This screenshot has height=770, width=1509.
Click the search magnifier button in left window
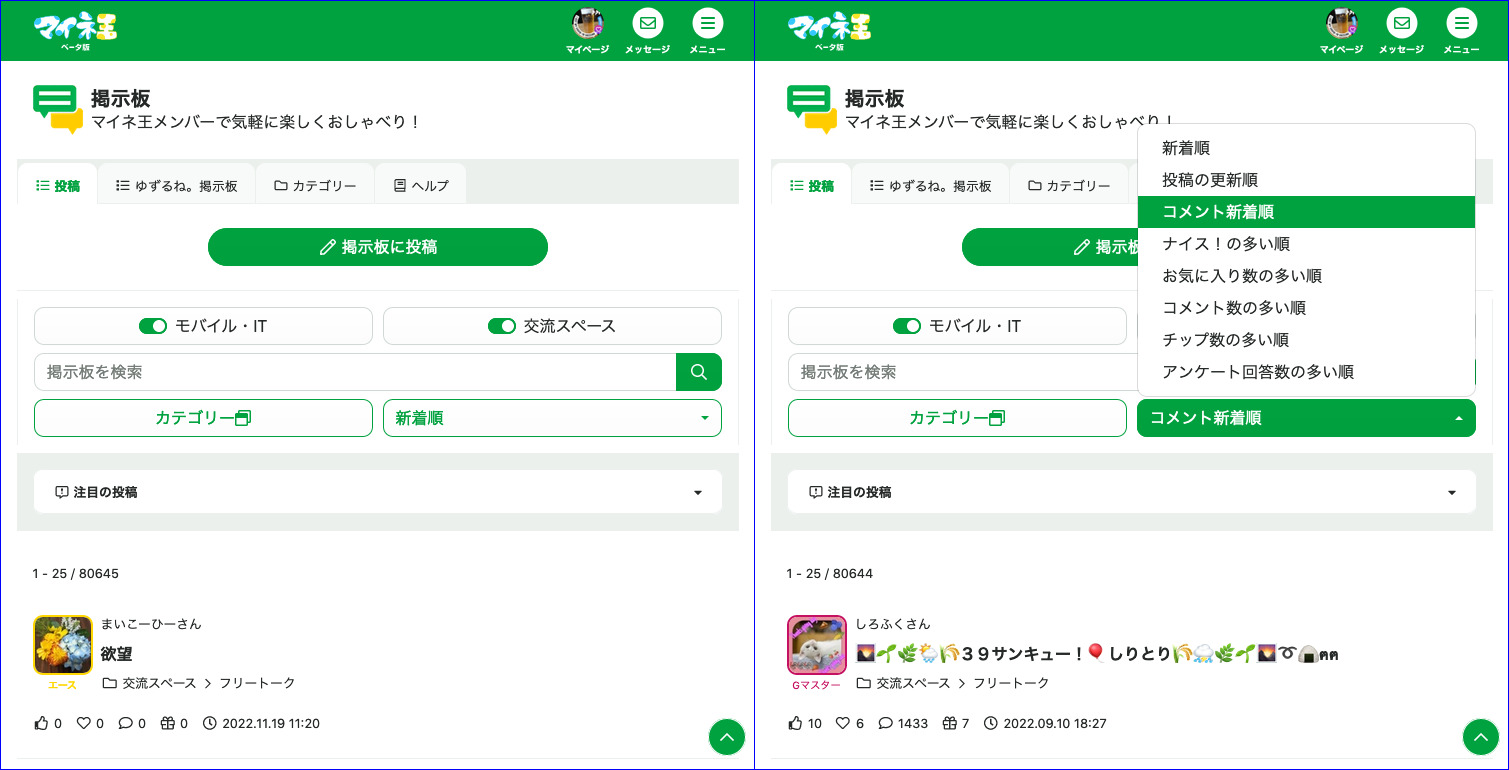pyautogui.click(x=699, y=372)
